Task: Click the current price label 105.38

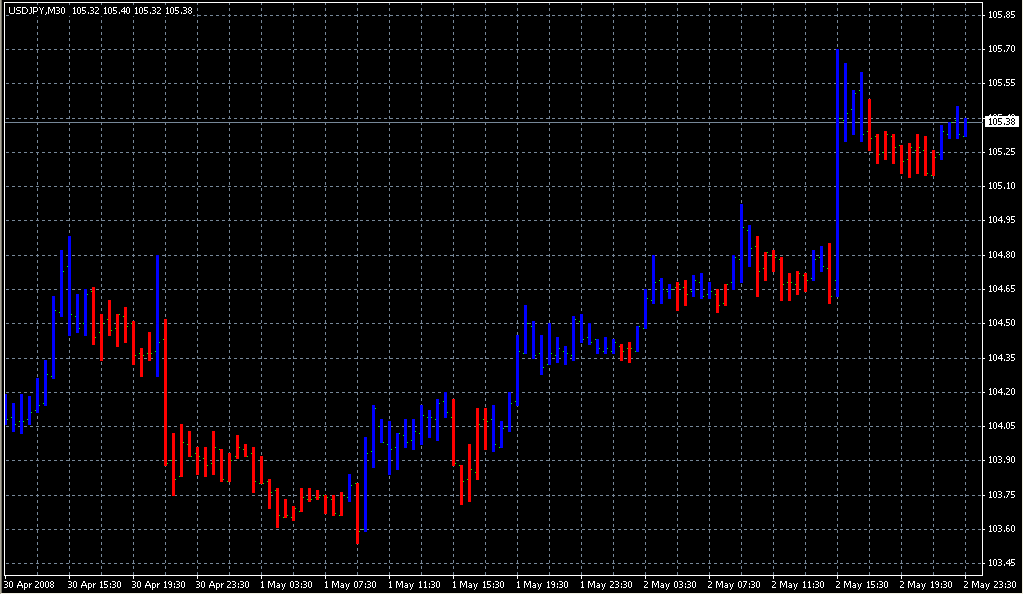Action: click(x=1000, y=121)
